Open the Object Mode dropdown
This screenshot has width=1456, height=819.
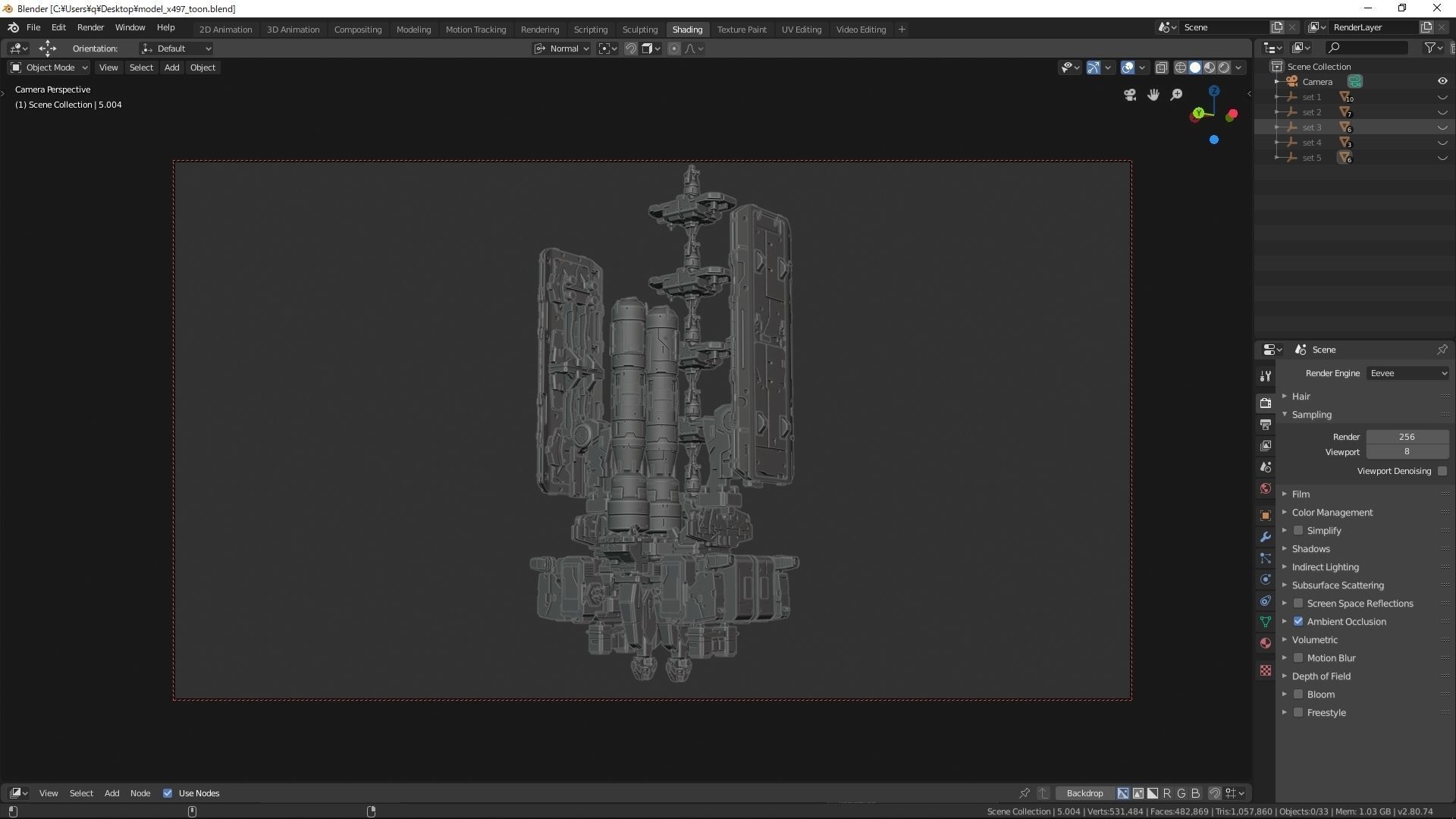49,67
